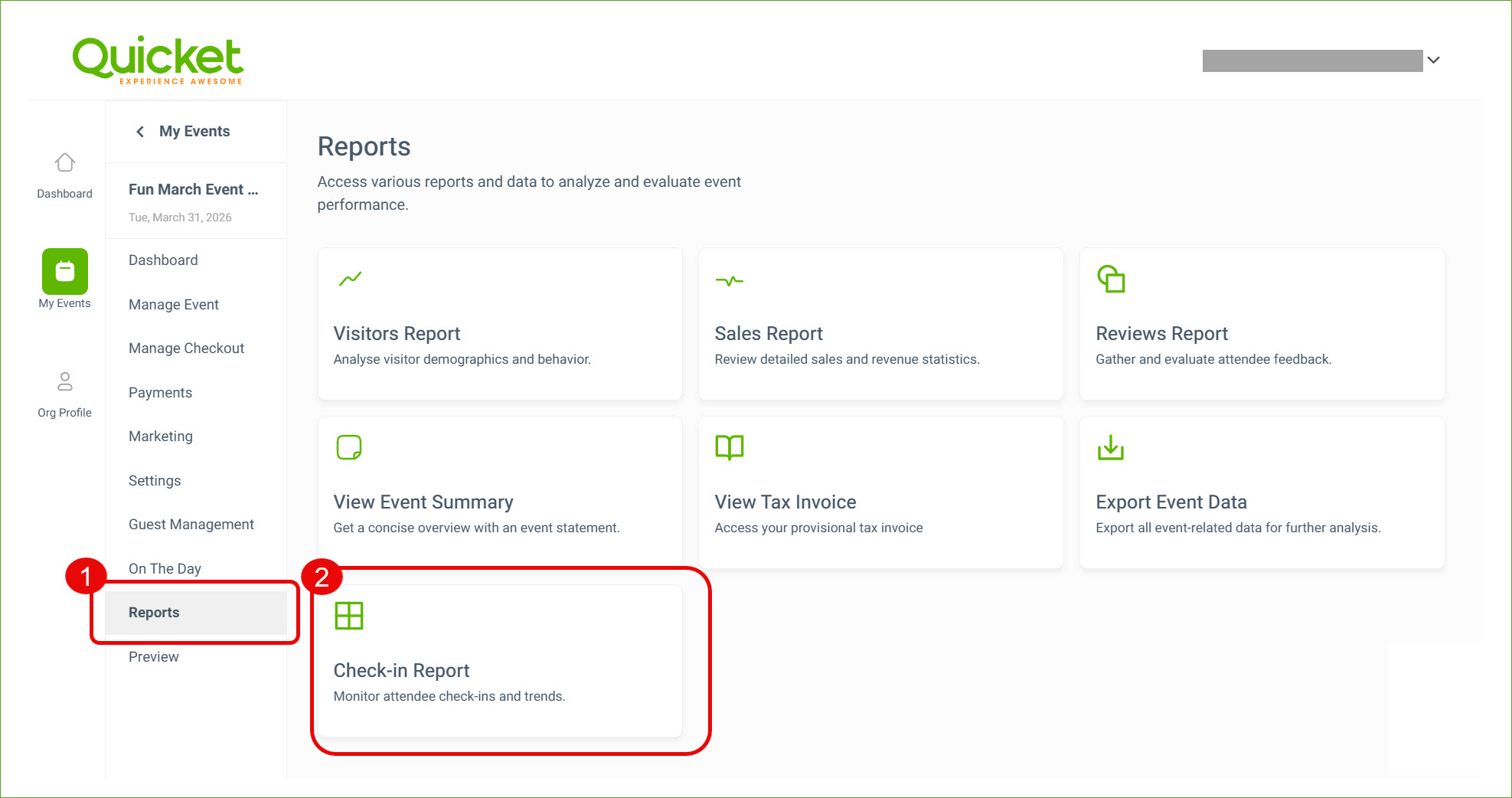Click the Preview link in sidebar

point(154,657)
